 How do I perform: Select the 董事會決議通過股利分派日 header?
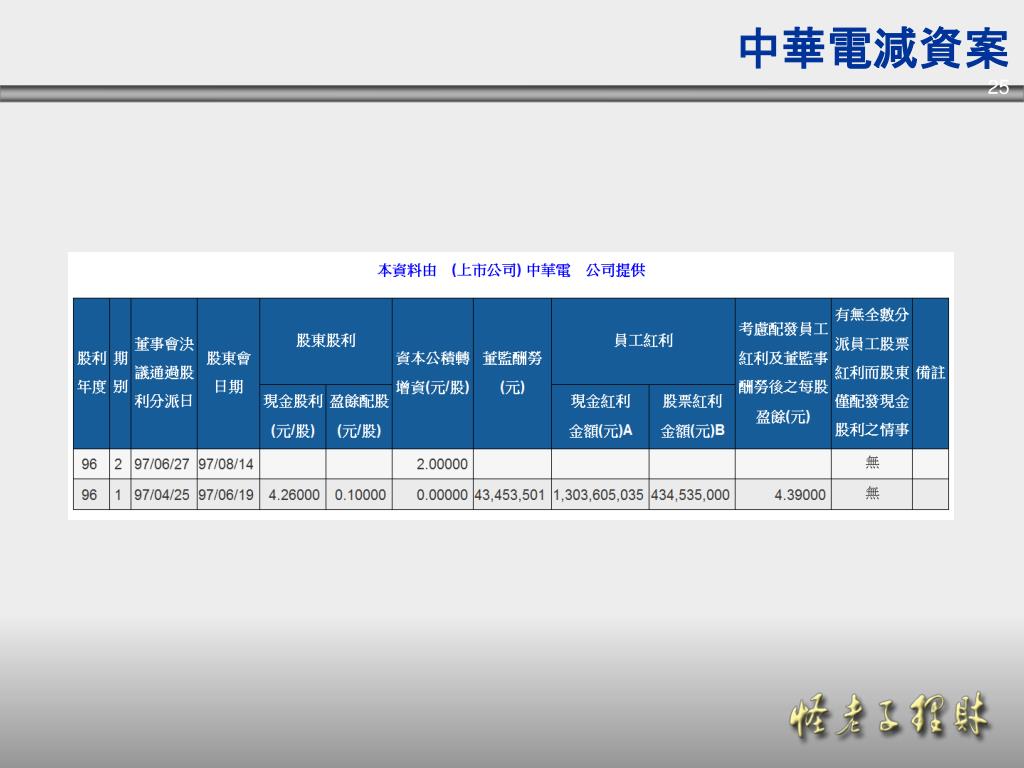click(164, 373)
